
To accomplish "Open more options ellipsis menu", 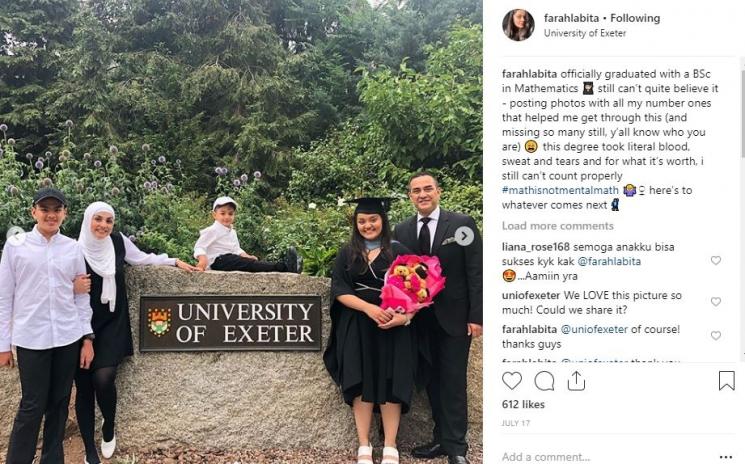I will point(726,457).
